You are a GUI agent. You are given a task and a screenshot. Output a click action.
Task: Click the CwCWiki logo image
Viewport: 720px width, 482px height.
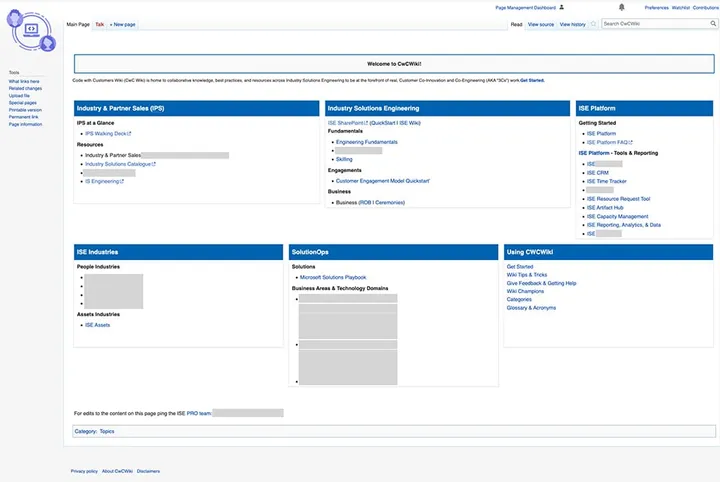(31, 31)
